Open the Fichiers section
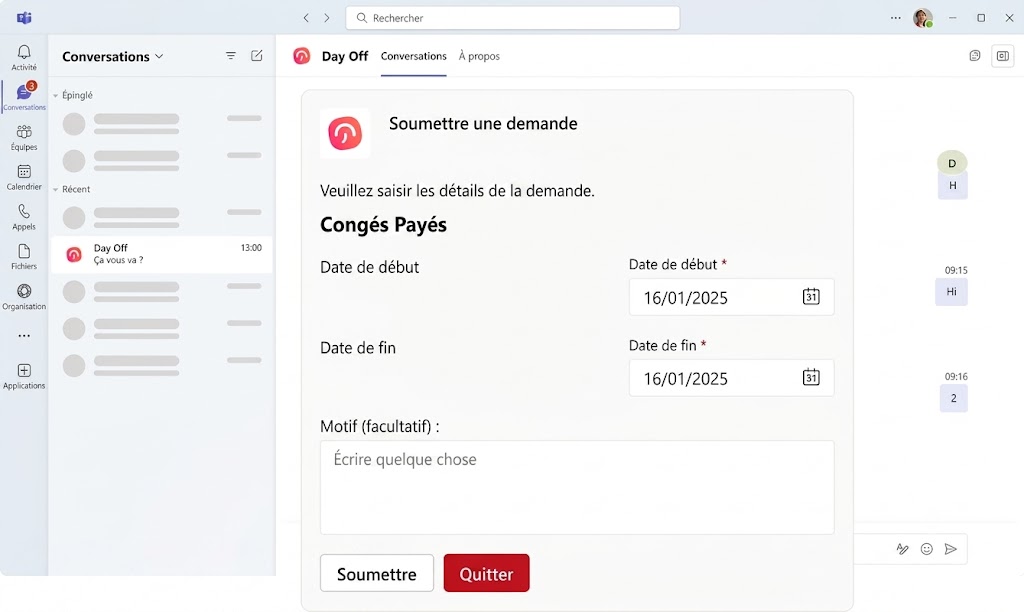Viewport: 1024px width, 612px height. 24,257
